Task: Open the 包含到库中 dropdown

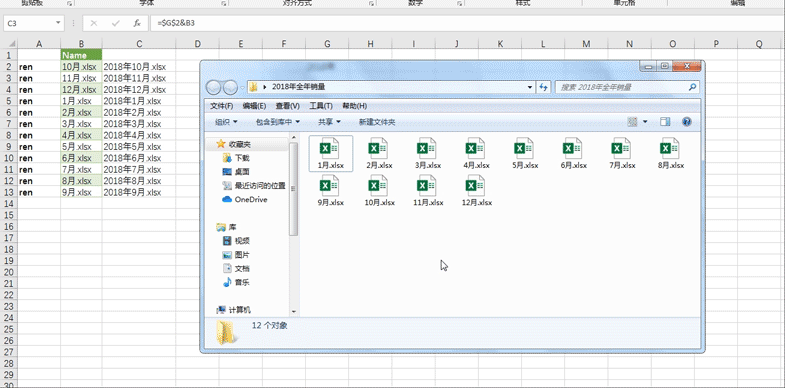Action: pyautogui.click(x=278, y=122)
